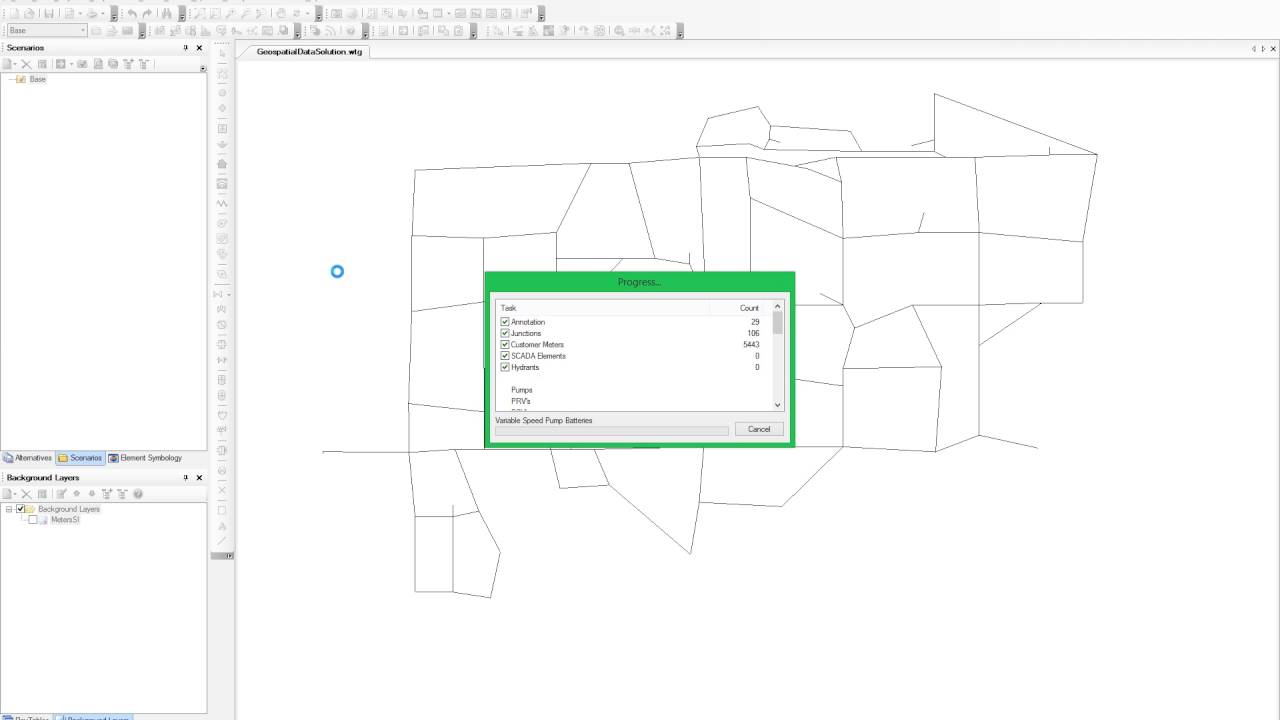The image size is (1280, 720).
Task: Uncheck the Junctions task checkbox
Action: [505, 333]
